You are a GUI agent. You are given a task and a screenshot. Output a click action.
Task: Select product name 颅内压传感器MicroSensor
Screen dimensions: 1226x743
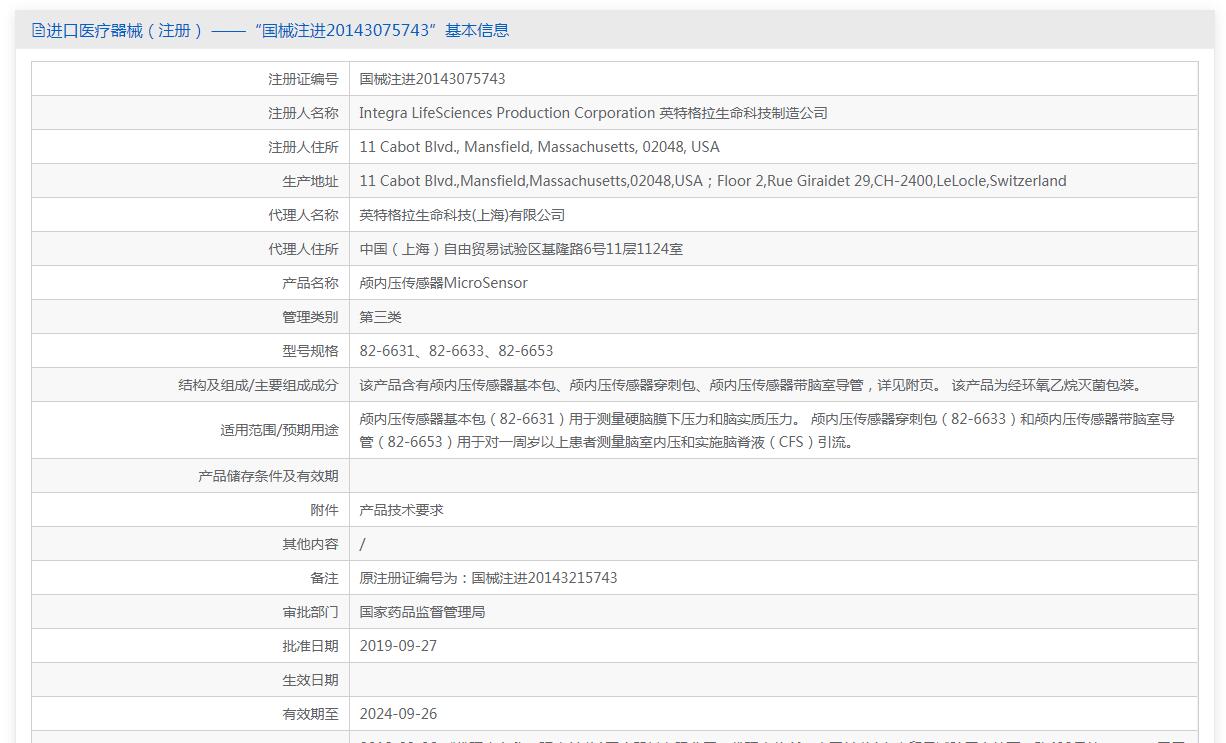click(443, 283)
